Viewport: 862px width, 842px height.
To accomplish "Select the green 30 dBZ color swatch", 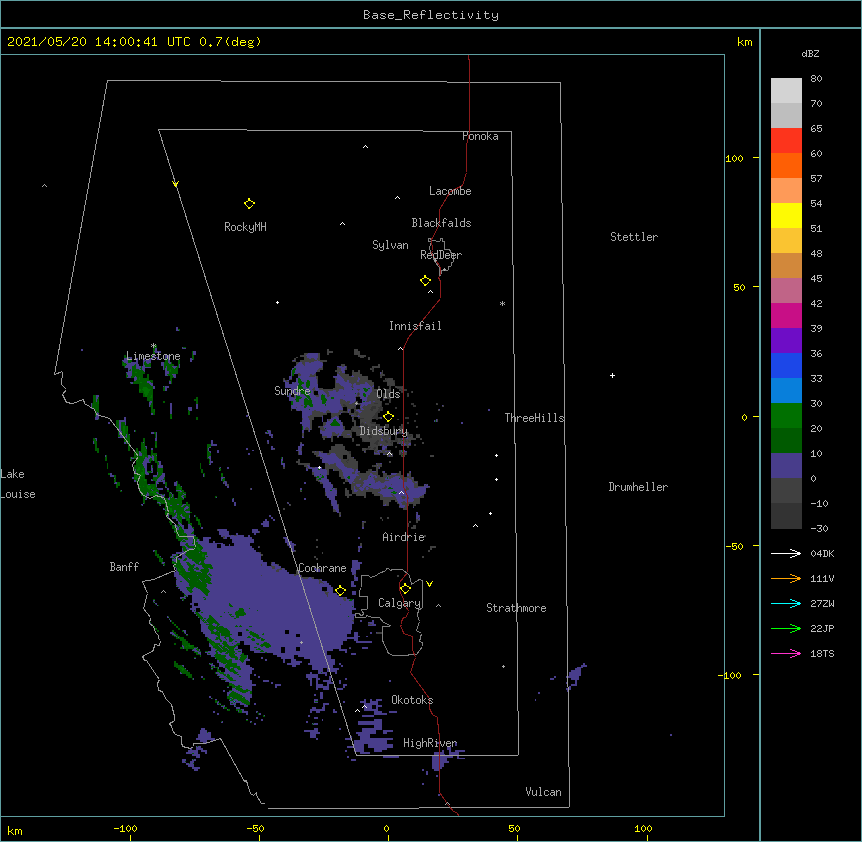I will click(786, 416).
